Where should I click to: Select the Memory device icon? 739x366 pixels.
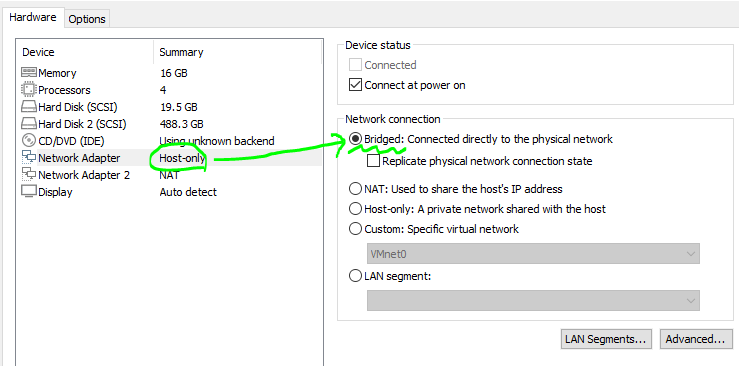29,73
